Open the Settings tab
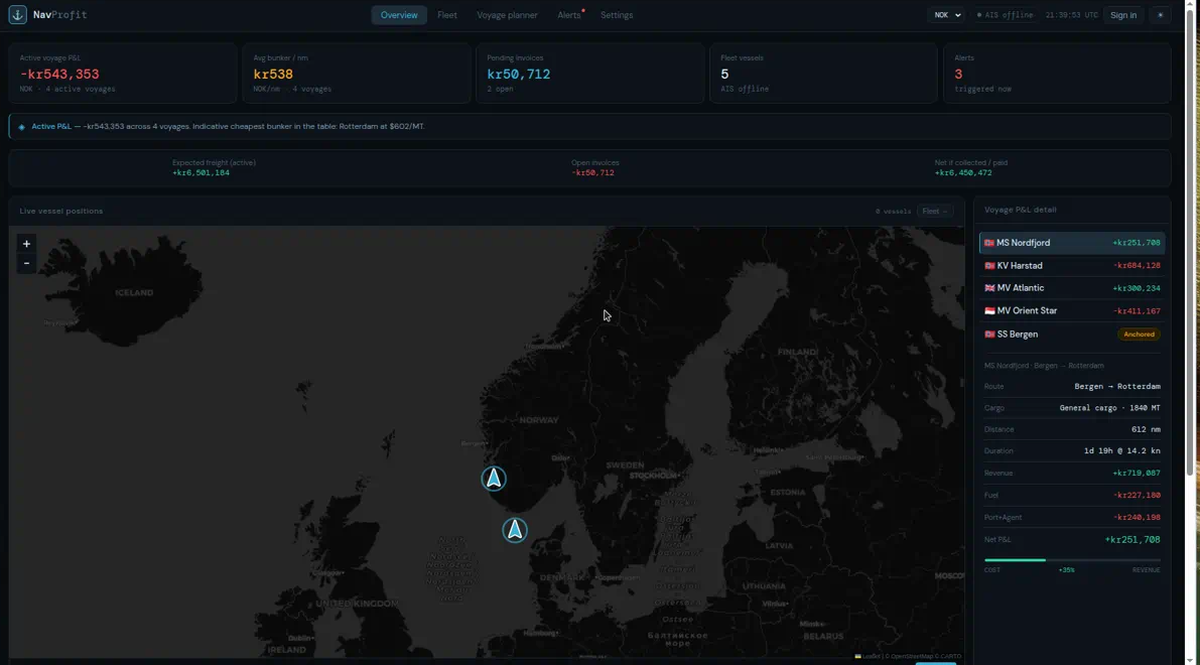This screenshot has height=665, width=1200. pyautogui.click(x=616, y=15)
